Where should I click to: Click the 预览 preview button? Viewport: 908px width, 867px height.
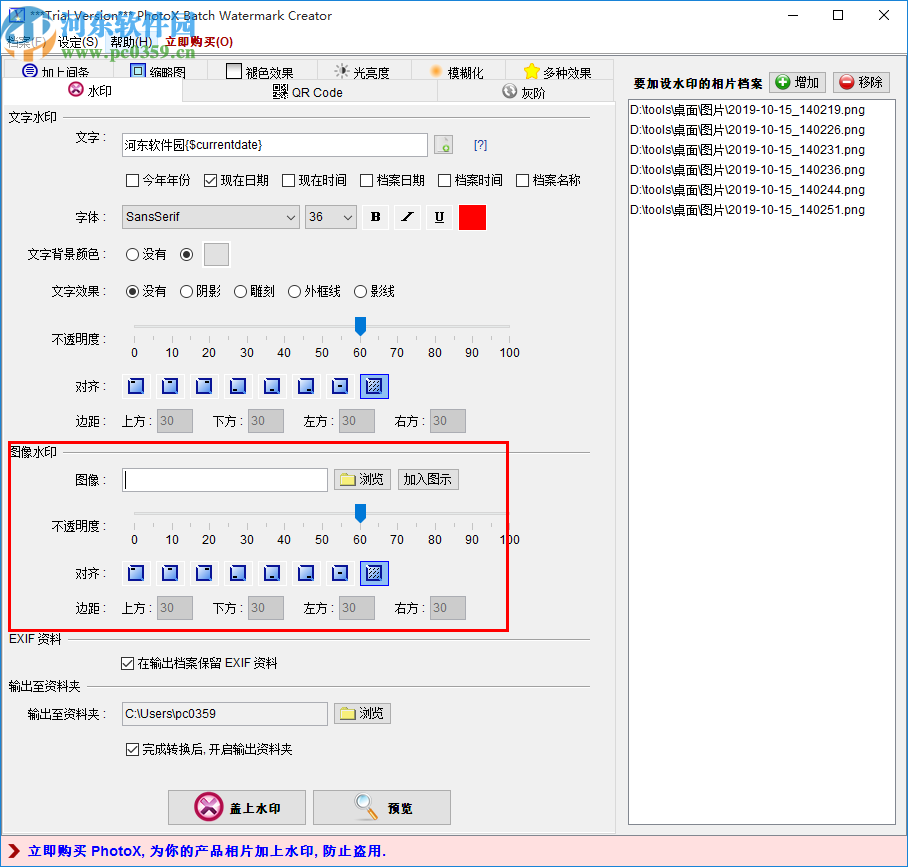pyautogui.click(x=381, y=807)
